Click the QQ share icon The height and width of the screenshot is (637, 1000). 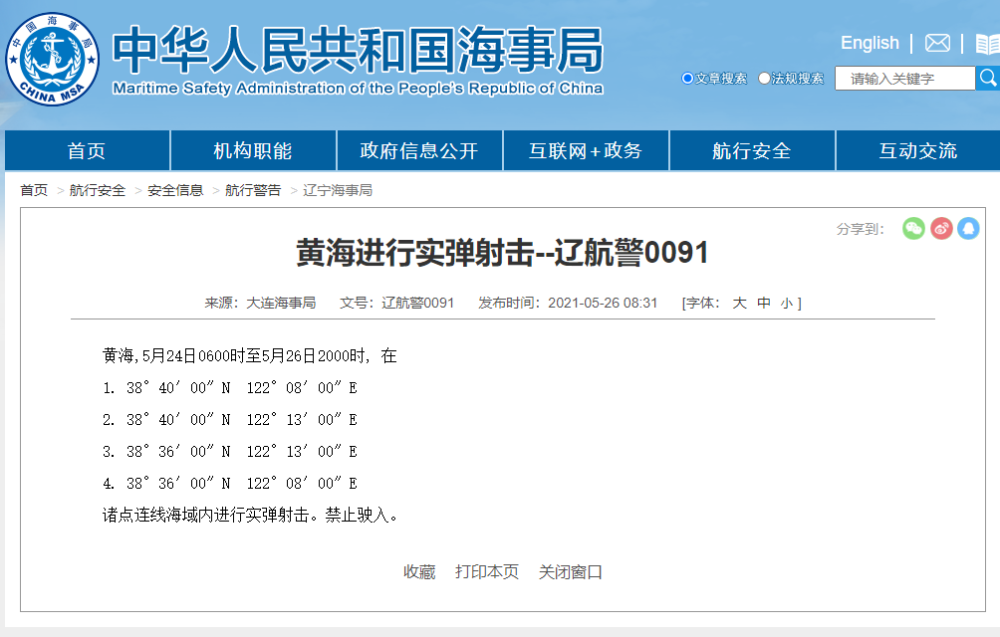967,229
